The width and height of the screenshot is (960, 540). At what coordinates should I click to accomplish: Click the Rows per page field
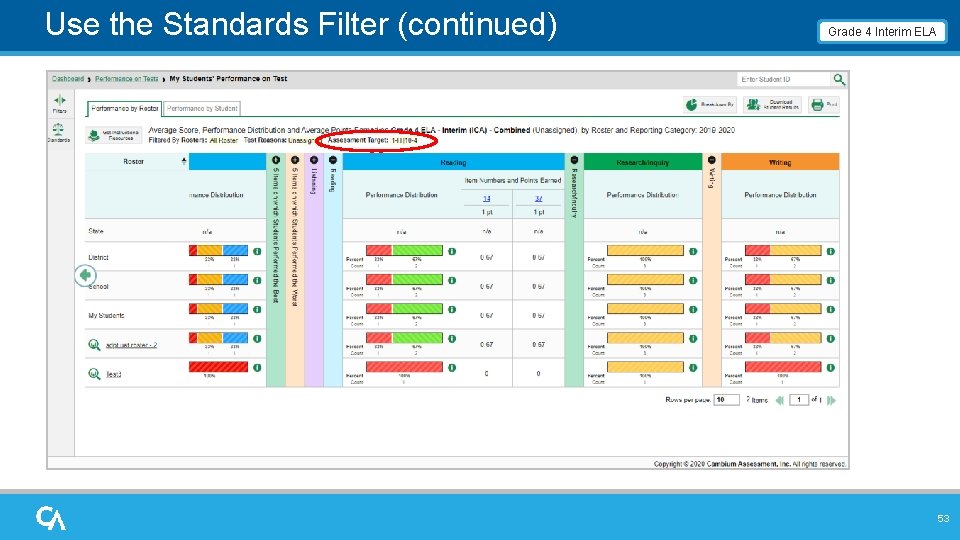click(727, 400)
